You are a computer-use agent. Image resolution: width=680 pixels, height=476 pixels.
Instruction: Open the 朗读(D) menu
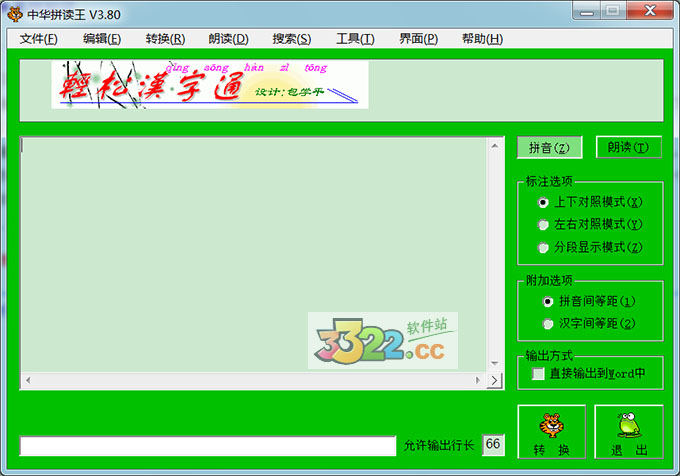(229, 39)
